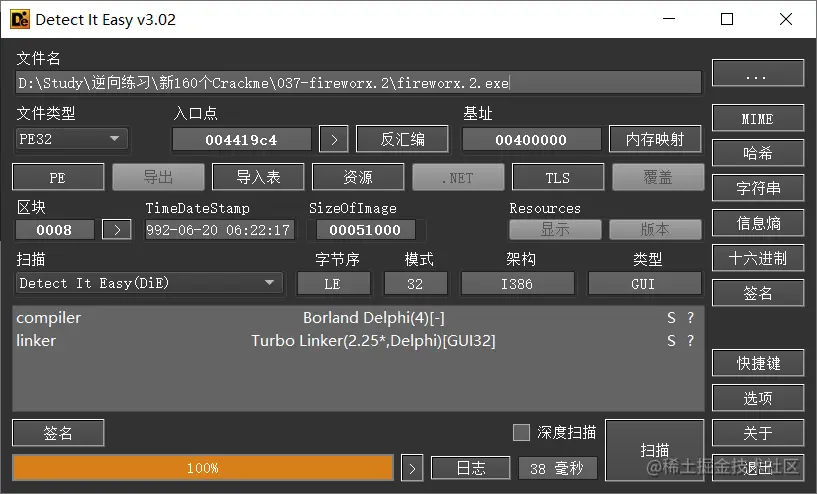Click the 覆盖 overlay button

658,177
